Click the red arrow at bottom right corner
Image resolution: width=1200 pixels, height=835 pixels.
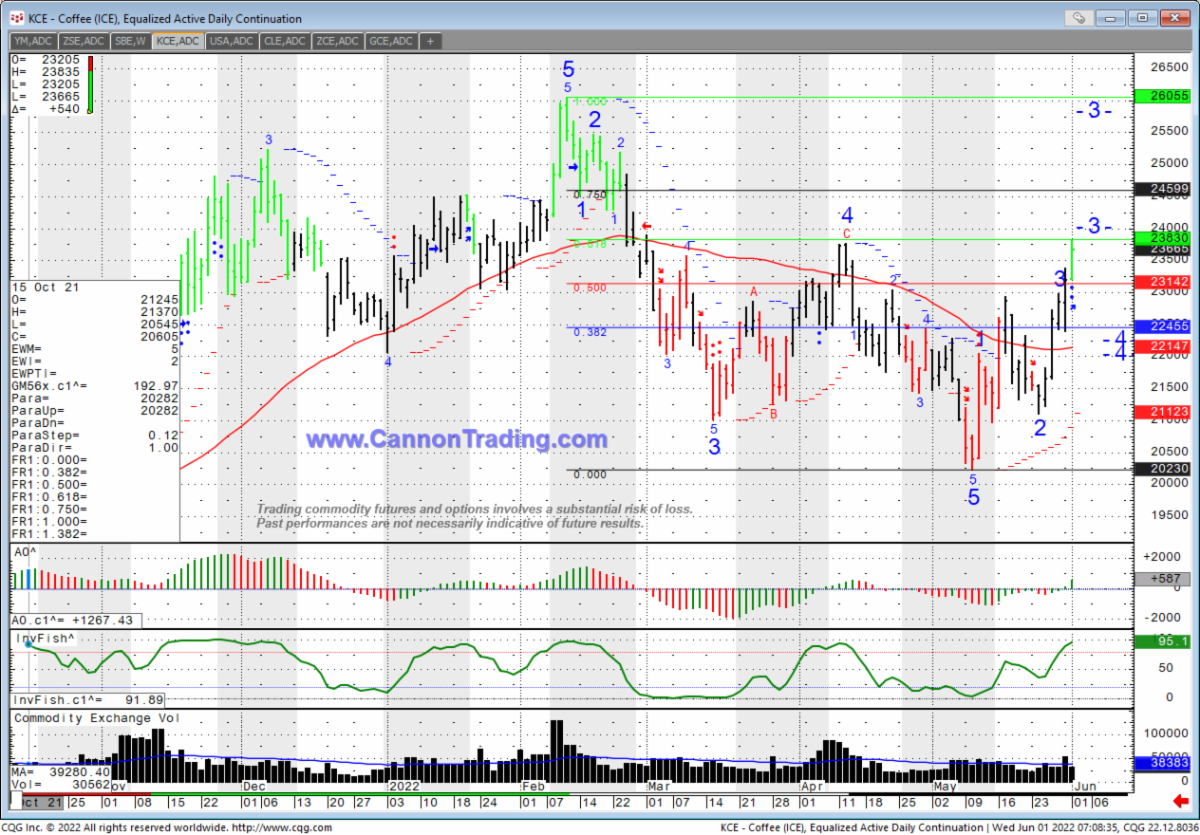pyautogui.click(x=1183, y=802)
